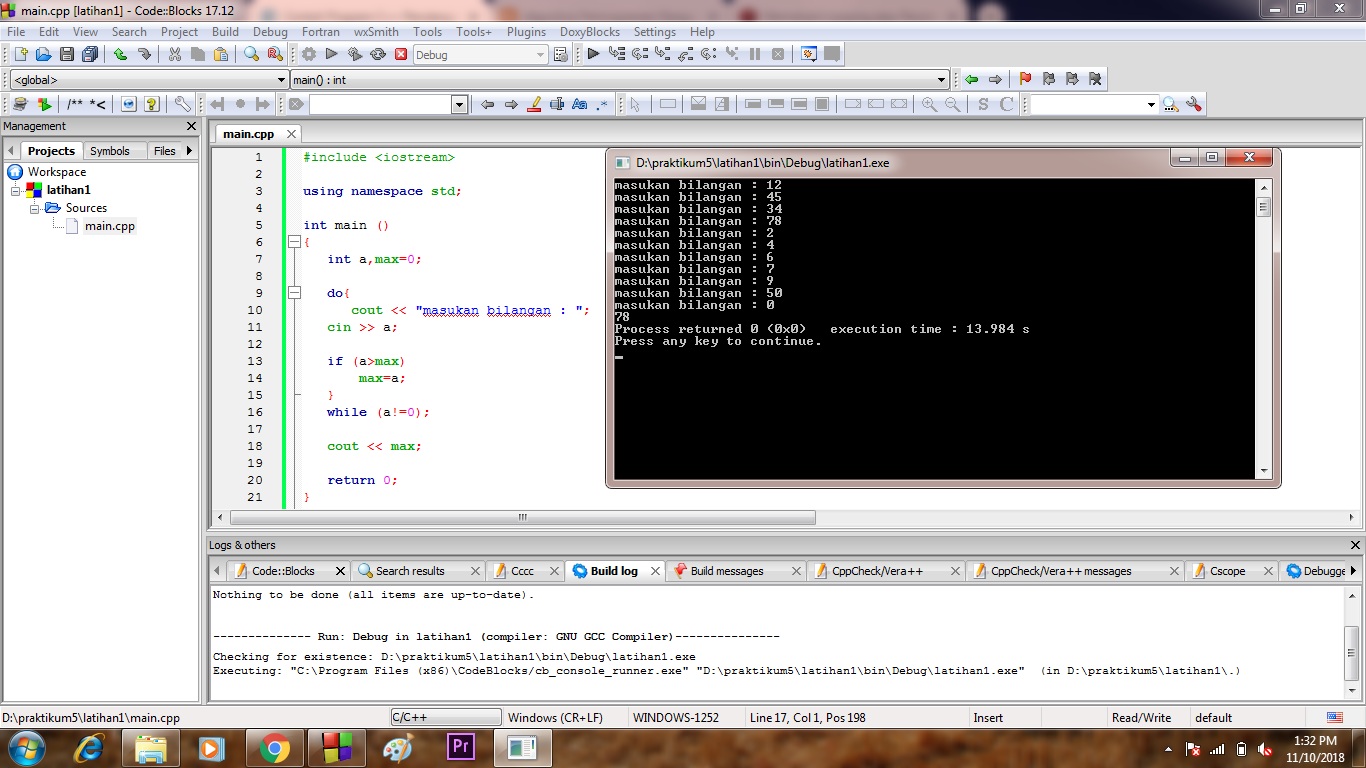
Task: Save the current file
Action: pos(67,54)
